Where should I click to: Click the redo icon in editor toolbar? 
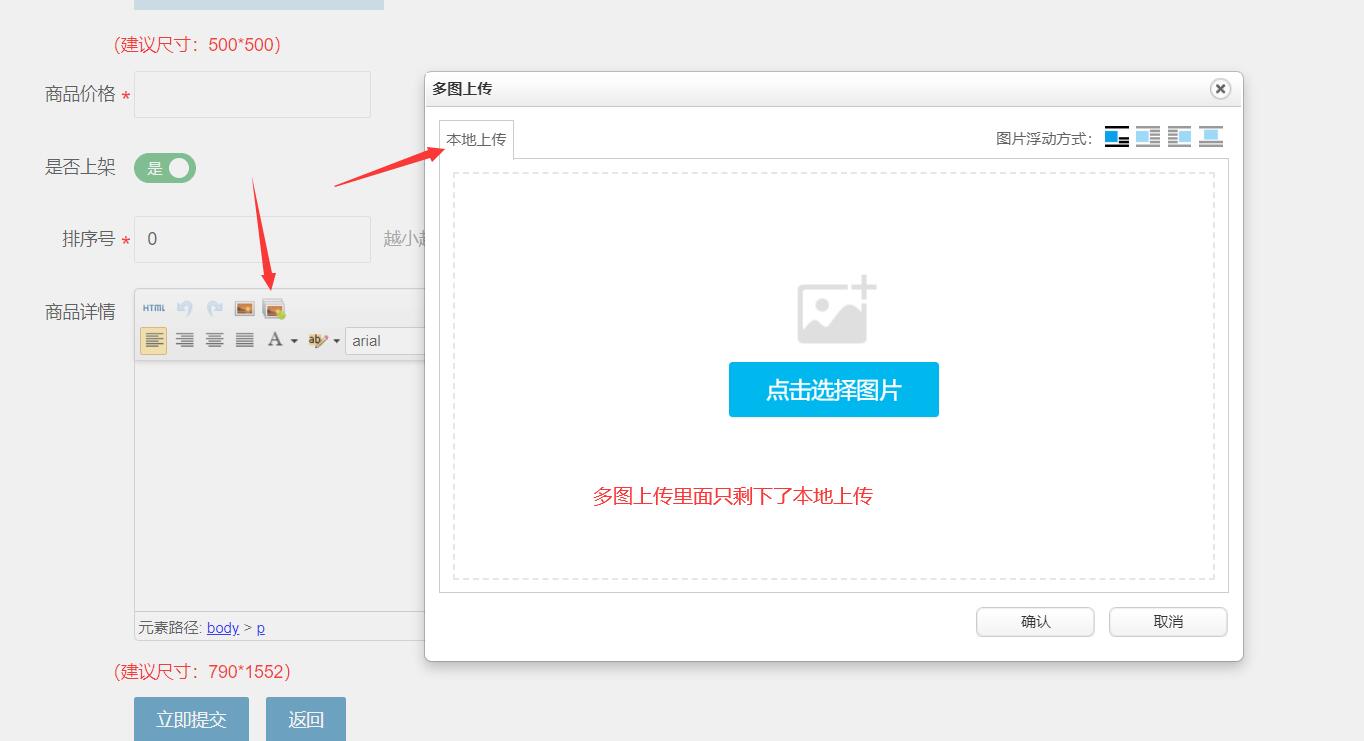click(x=214, y=309)
